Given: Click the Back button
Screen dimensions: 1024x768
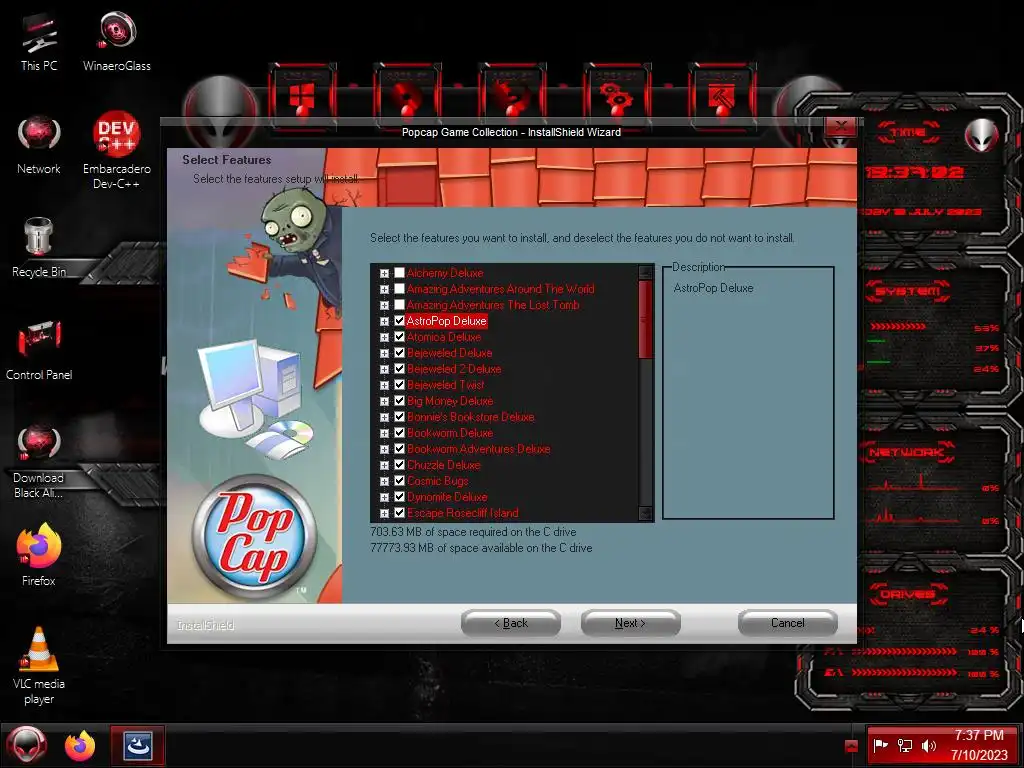Looking at the screenshot, I should (x=511, y=623).
